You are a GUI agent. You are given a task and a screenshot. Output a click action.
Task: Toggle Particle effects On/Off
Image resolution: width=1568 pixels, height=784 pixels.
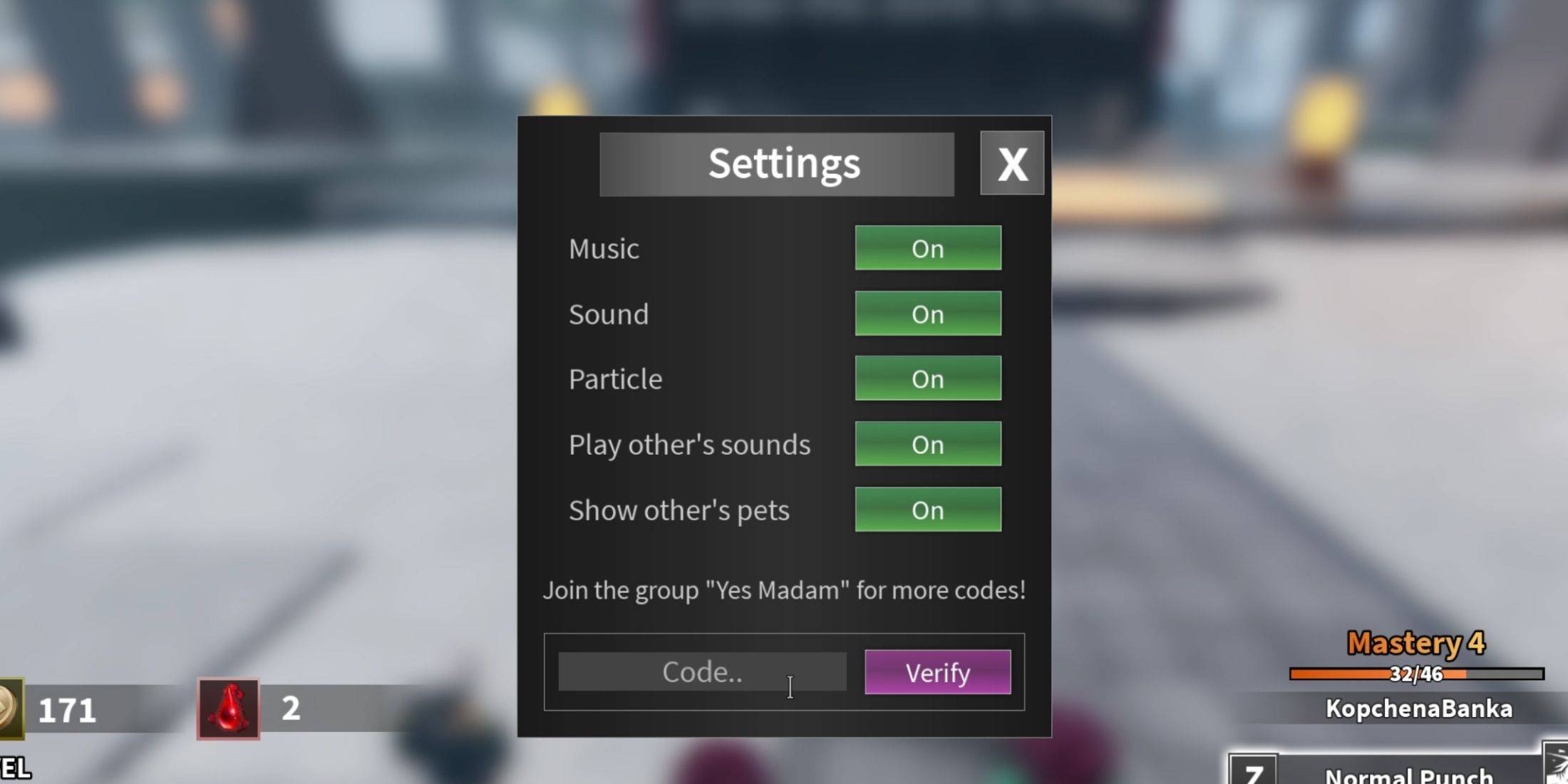coord(927,378)
